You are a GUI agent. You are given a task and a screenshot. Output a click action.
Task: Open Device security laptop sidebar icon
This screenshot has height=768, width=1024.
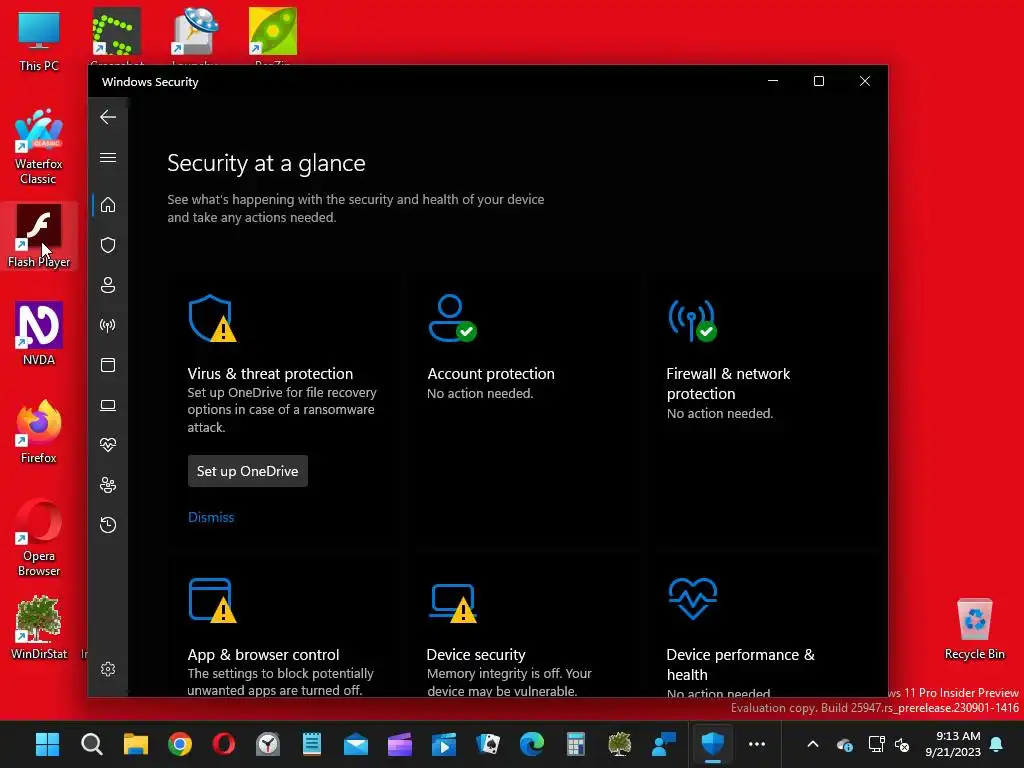point(108,406)
